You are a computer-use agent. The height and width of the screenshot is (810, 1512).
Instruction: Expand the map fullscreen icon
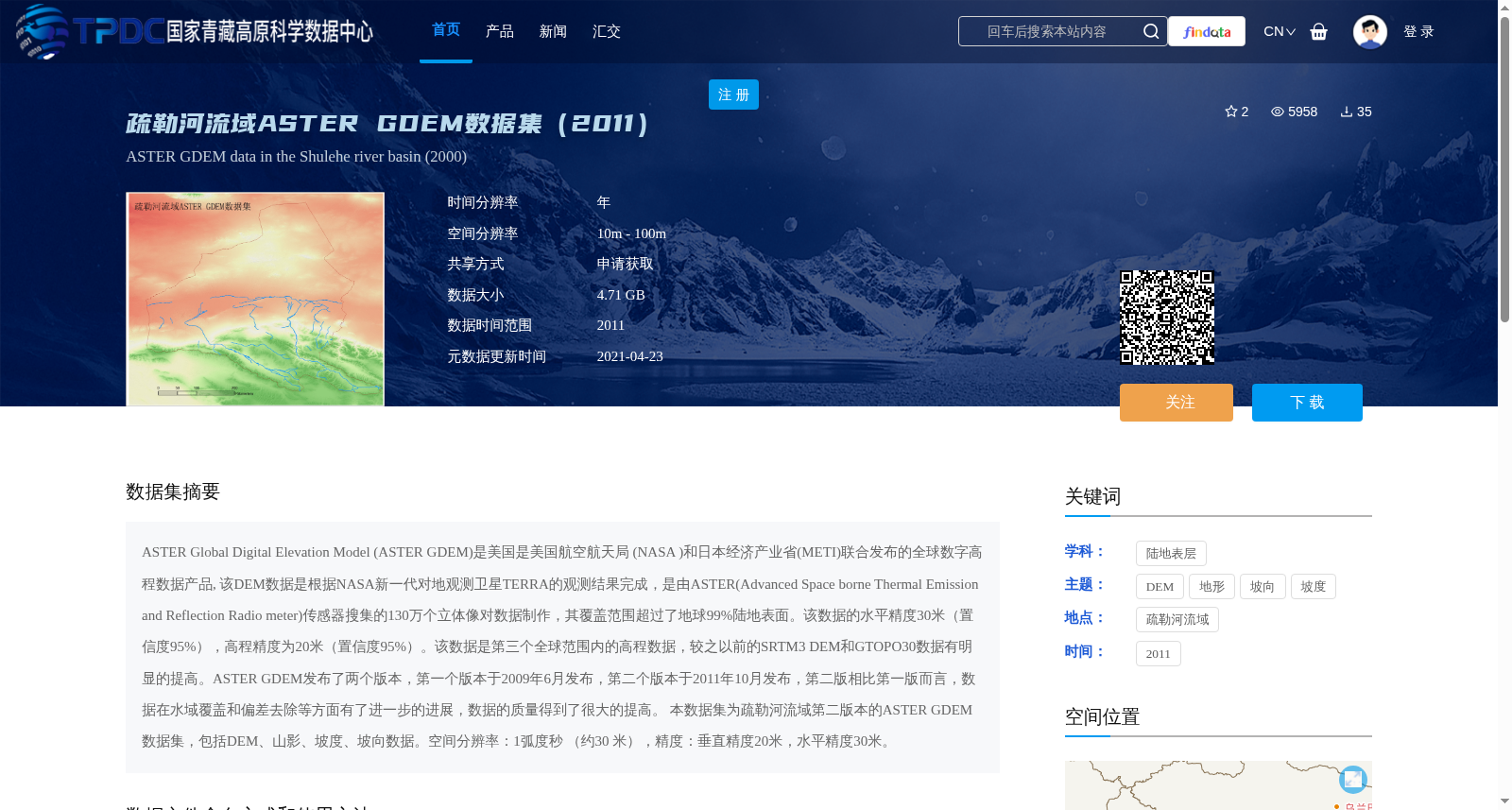pos(1353,779)
